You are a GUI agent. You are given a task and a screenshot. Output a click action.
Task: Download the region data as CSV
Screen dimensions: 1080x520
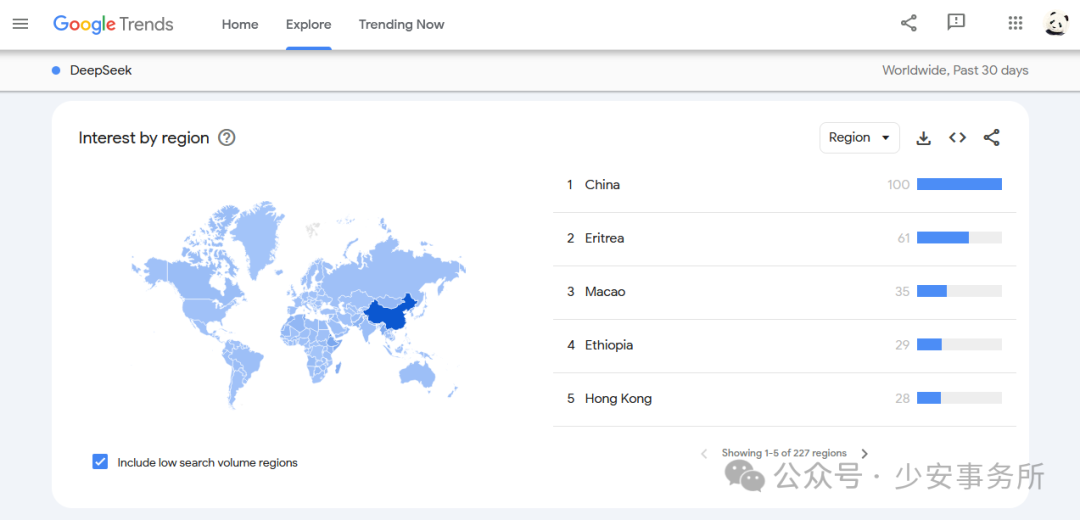(924, 138)
